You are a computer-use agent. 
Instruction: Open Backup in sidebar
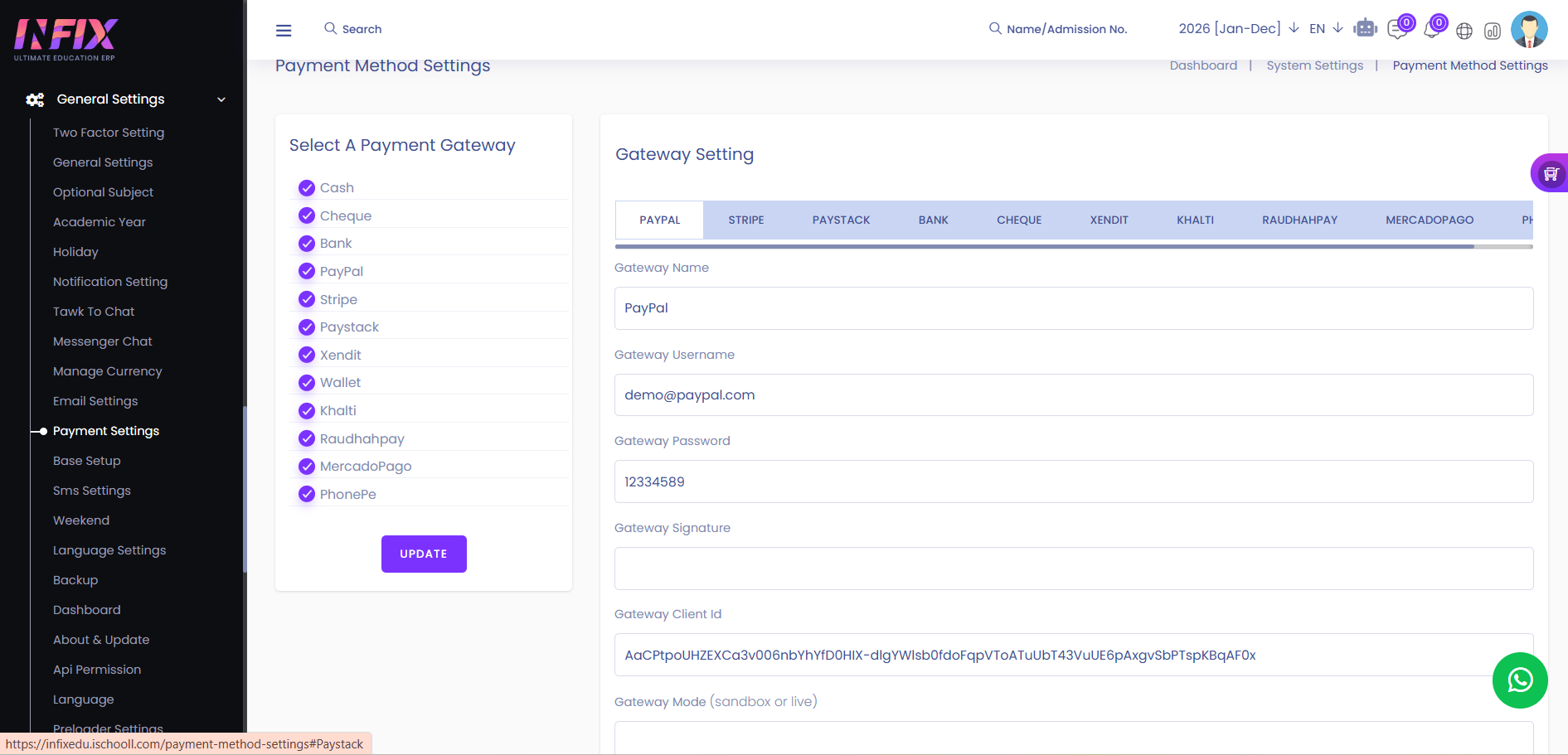tap(75, 580)
